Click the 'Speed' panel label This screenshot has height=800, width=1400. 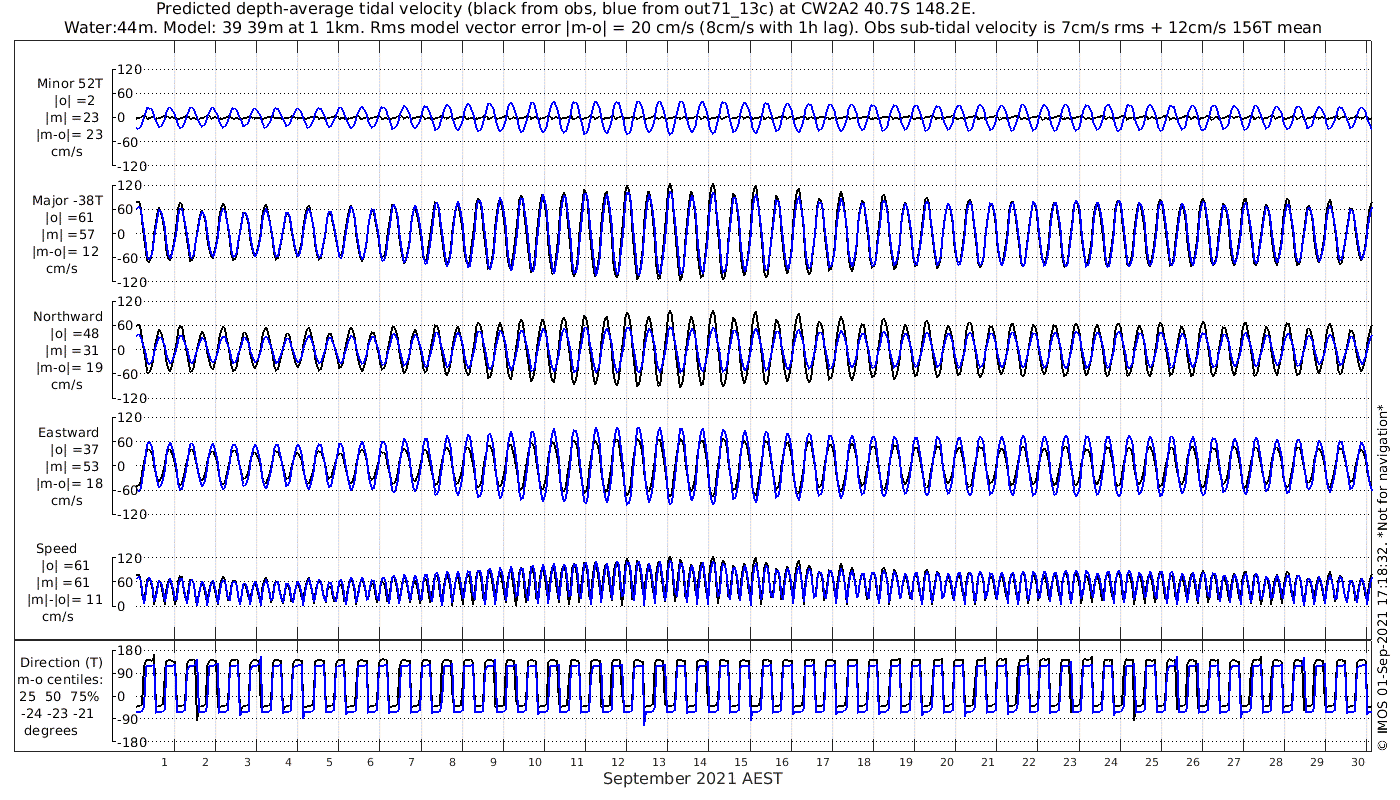pos(56,548)
